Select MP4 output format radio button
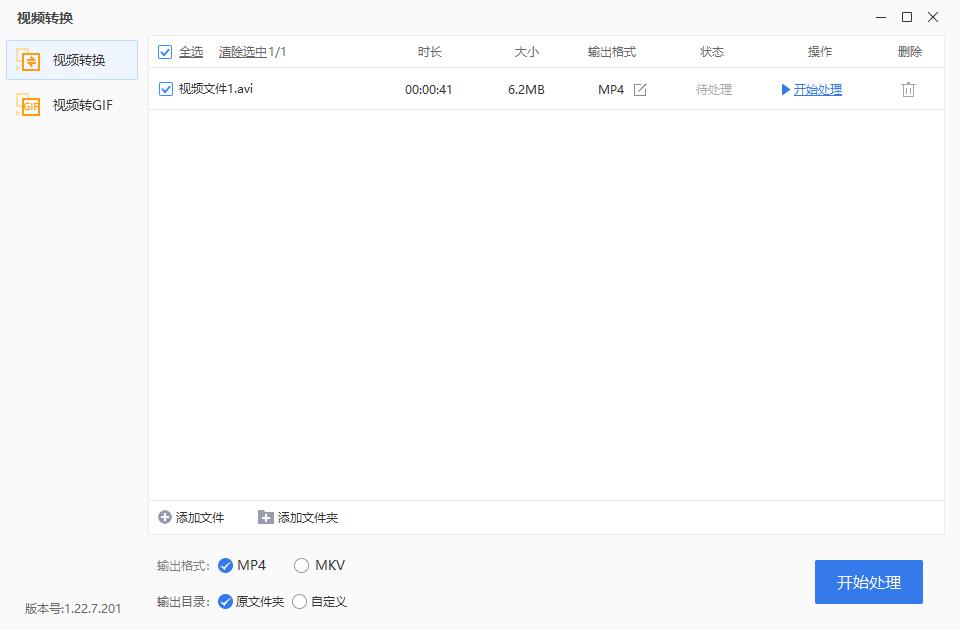Screen dimensions: 960x630 point(225,566)
